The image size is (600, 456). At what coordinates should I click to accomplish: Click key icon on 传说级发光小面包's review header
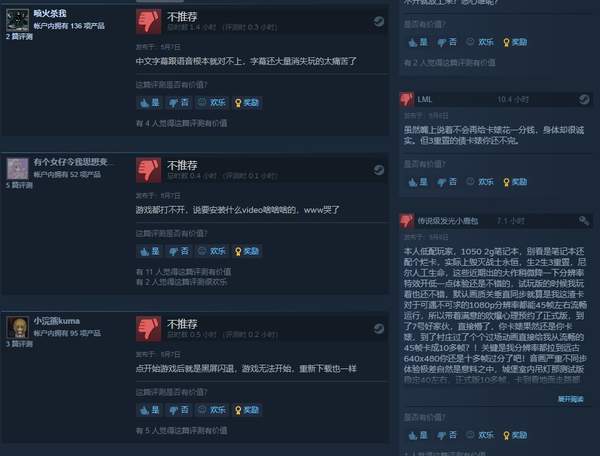[x=584, y=221]
